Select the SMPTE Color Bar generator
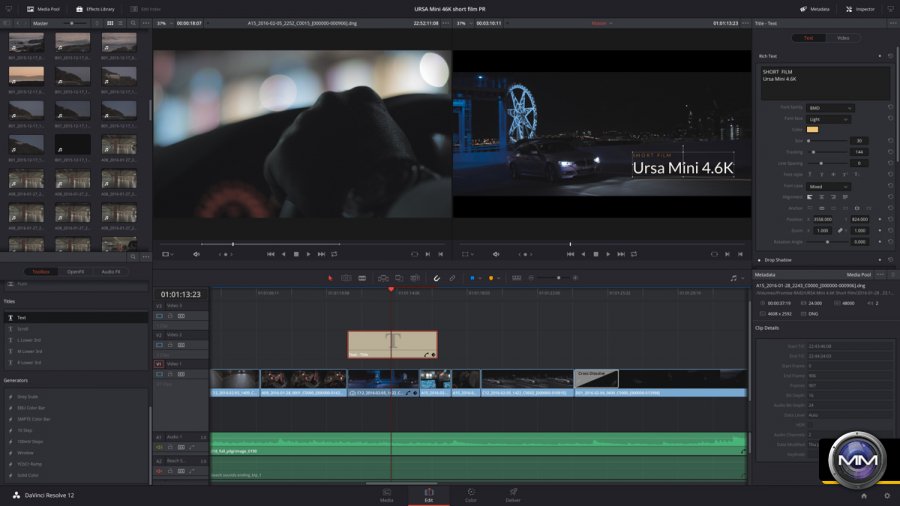 76,419
